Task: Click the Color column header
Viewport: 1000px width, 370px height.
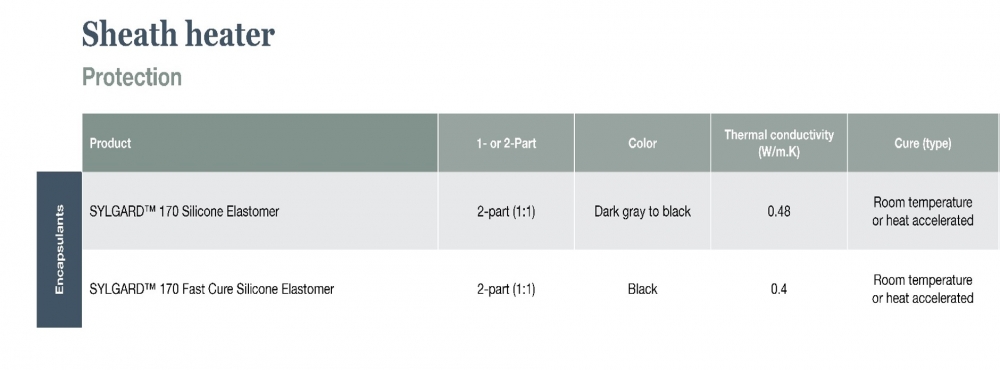Action: [x=642, y=143]
